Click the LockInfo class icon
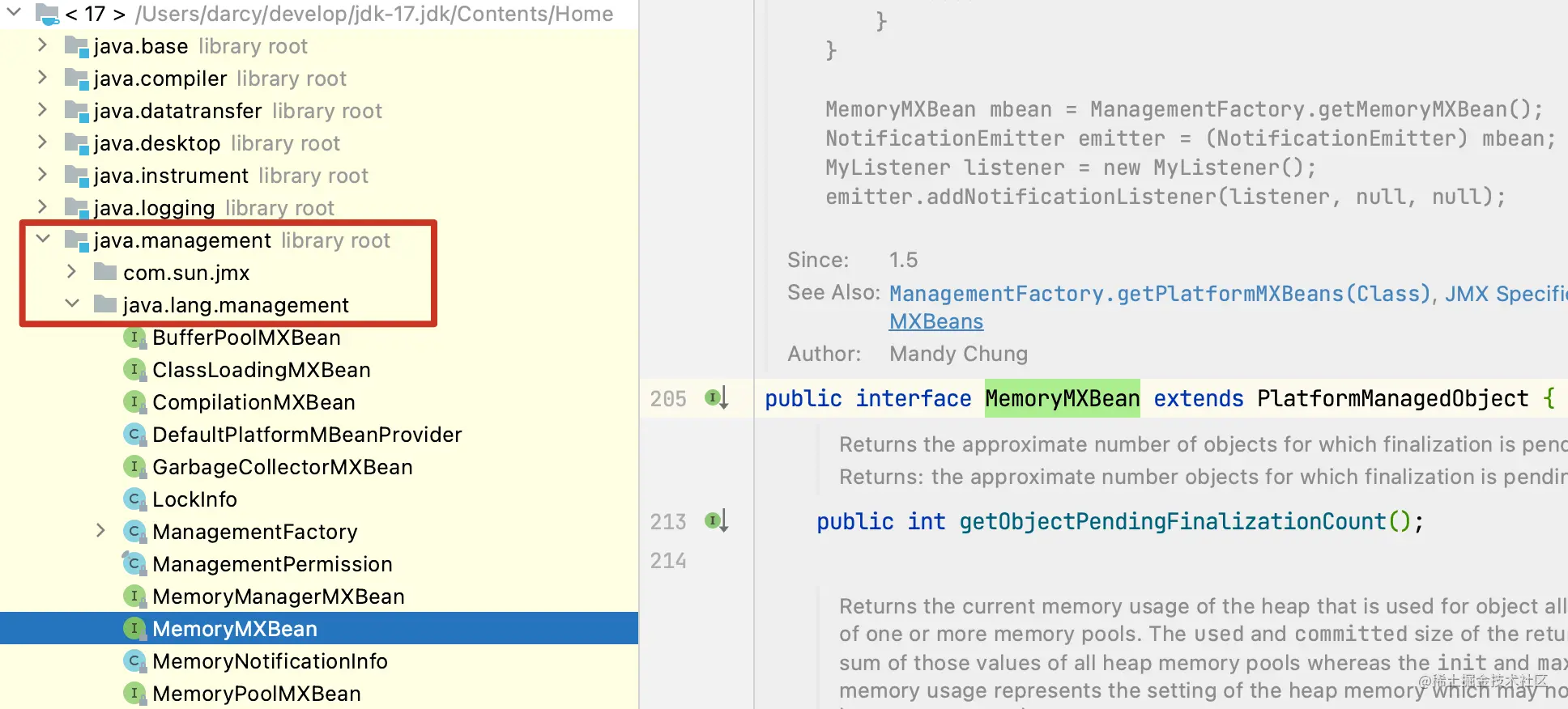Screen dimensions: 1568x709 pos(134,499)
